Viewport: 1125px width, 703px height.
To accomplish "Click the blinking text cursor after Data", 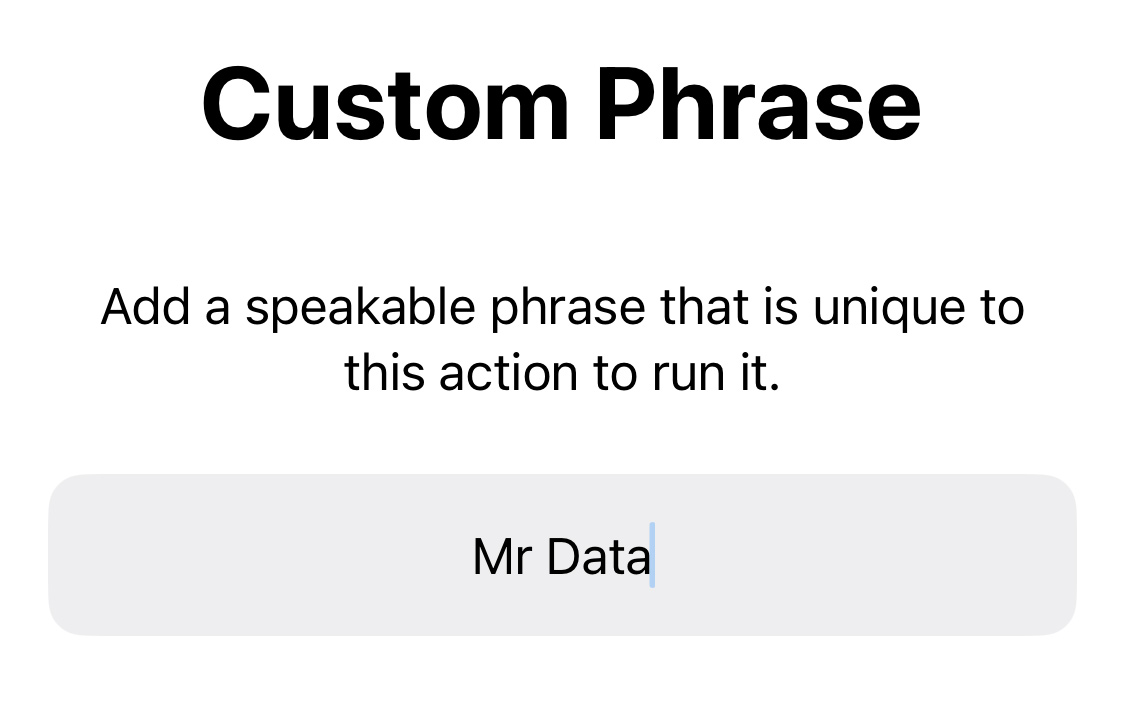I will click(652, 555).
